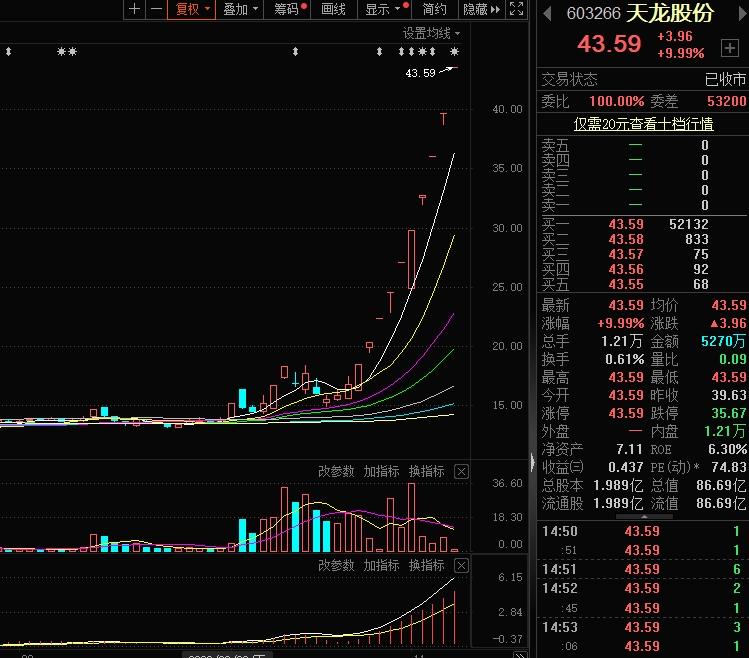Click the minus zoom-out chart button
Image resolution: width=749 pixels, height=658 pixels.
[x=155, y=10]
